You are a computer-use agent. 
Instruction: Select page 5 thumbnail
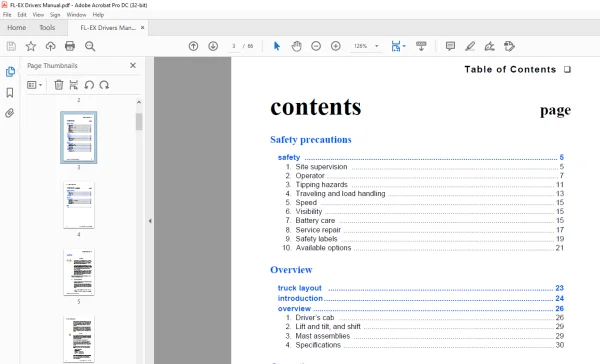[79, 272]
